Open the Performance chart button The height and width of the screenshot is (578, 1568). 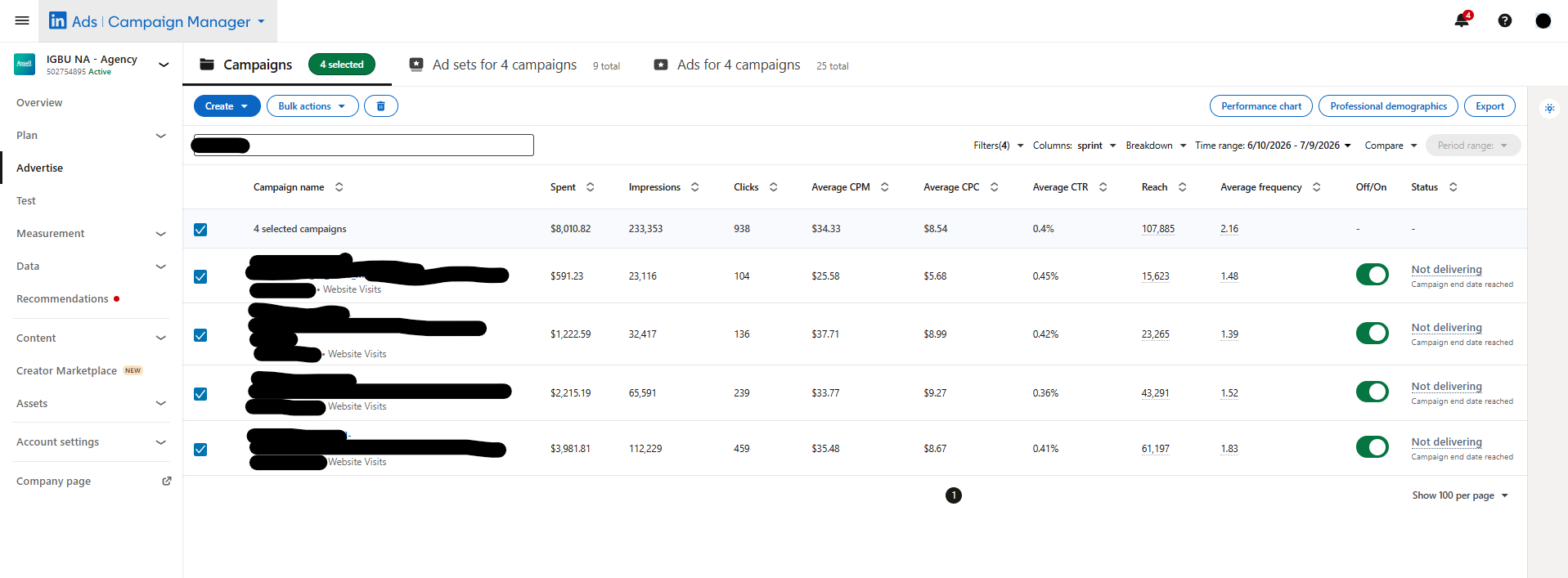[1261, 106]
